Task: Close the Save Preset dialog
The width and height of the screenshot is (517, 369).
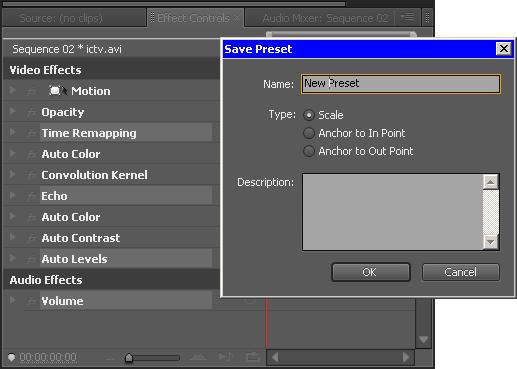Action: click(x=504, y=49)
